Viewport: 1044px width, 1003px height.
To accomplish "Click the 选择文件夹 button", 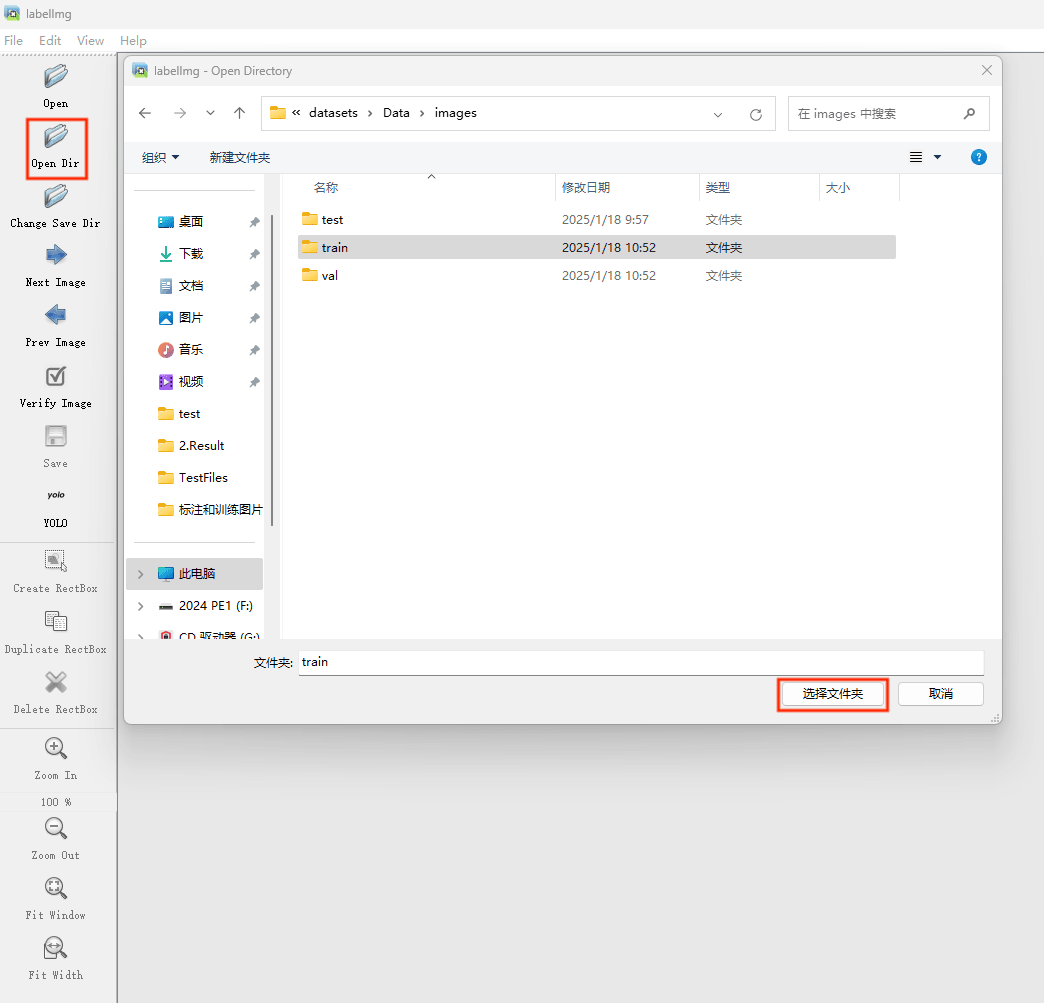I will (832, 694).
